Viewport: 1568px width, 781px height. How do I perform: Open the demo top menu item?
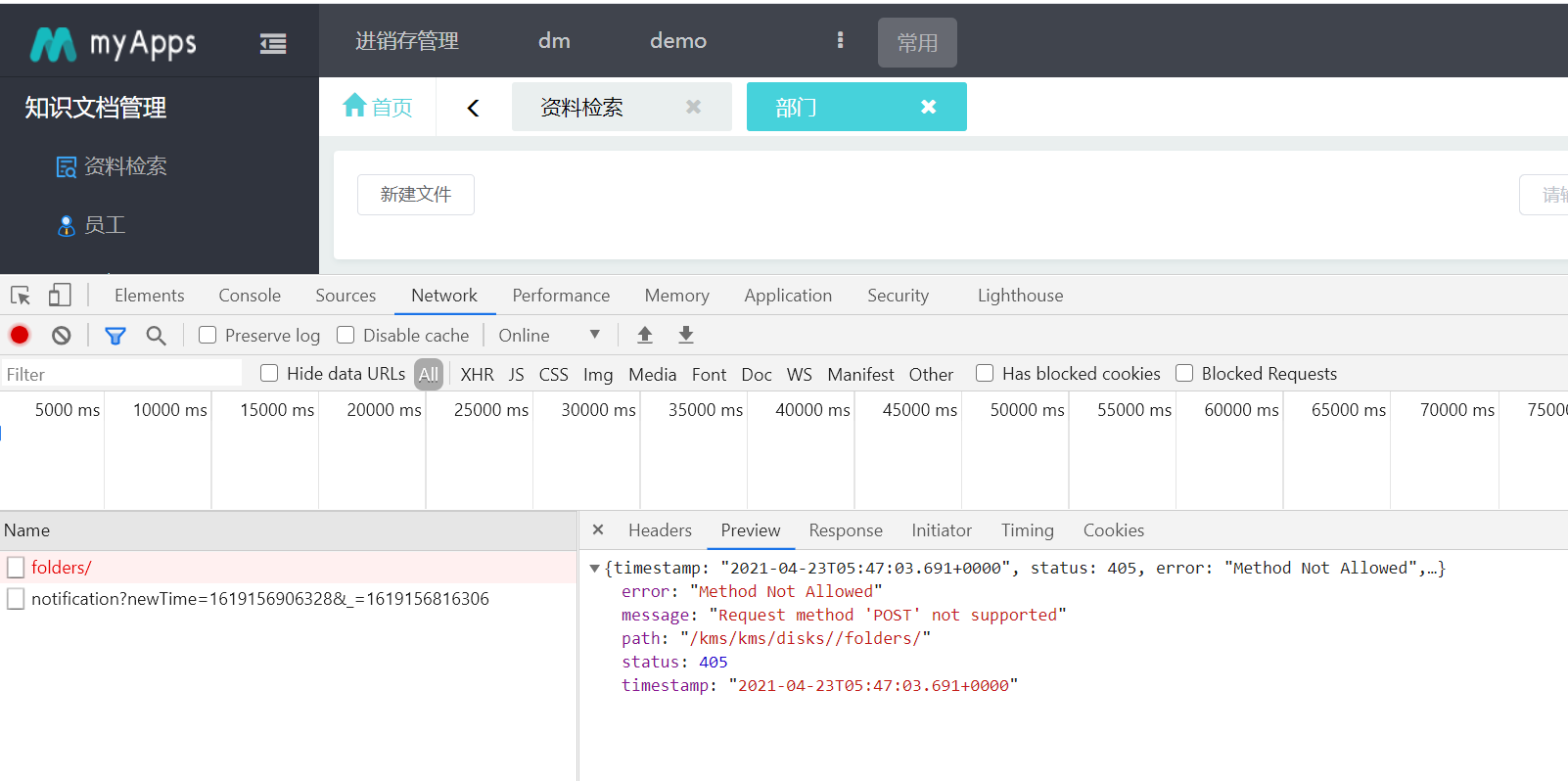coord(678,40)
